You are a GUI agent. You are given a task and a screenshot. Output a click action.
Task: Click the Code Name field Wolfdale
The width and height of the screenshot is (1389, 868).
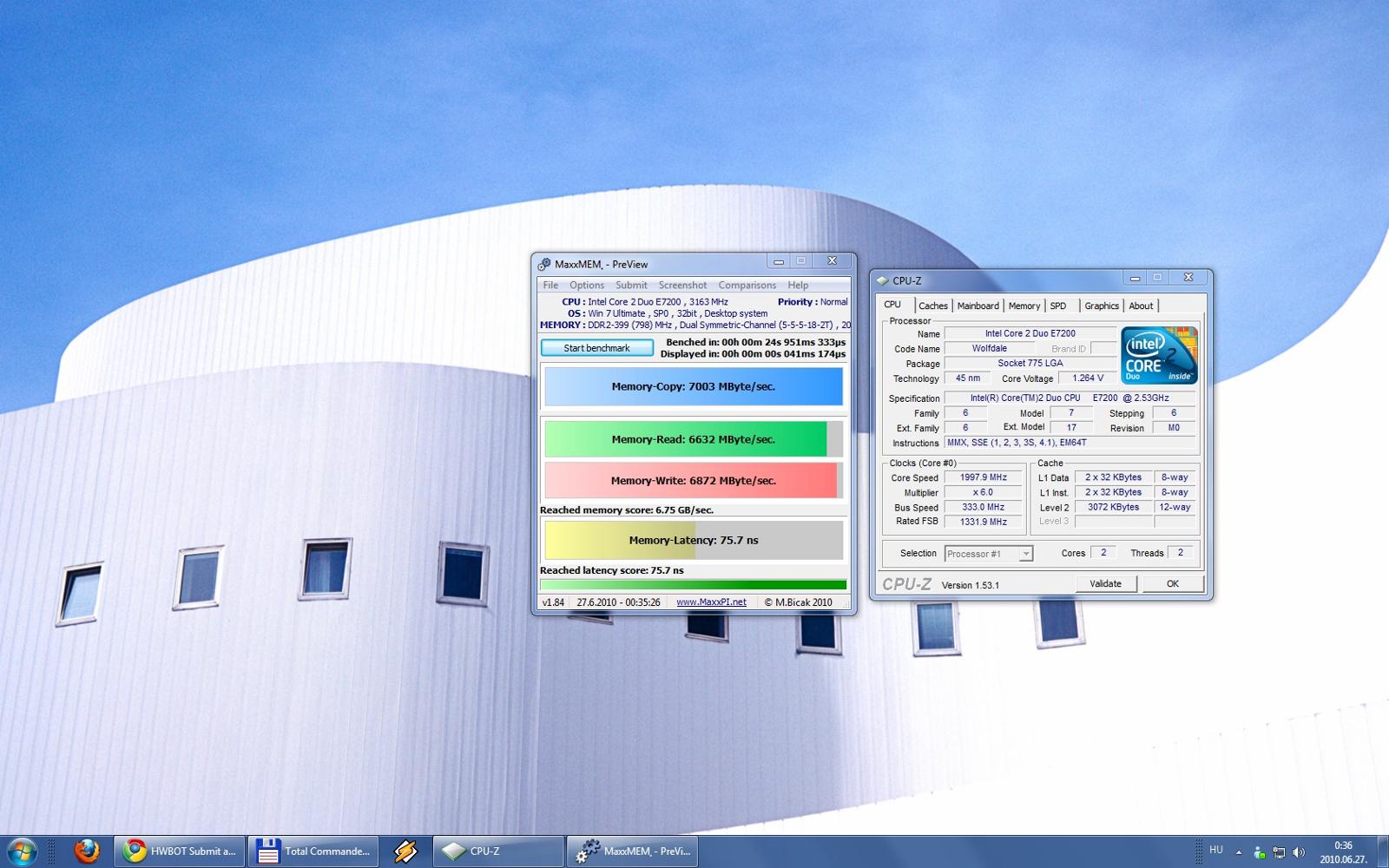[990, 348]
